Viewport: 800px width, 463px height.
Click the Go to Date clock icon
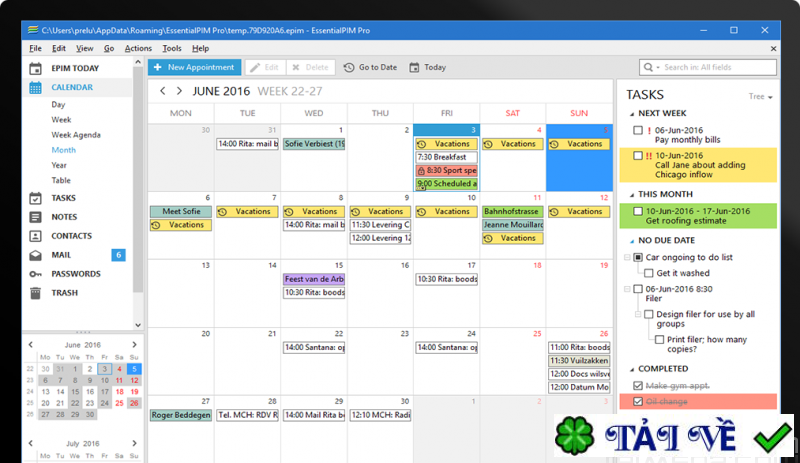349,67
